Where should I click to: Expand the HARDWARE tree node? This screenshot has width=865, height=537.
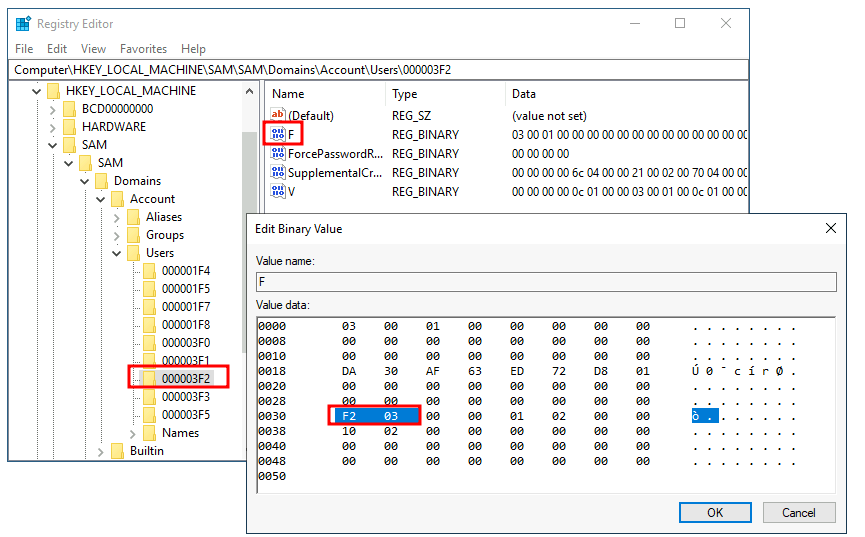pyautogui.click(x=52, y=127)
